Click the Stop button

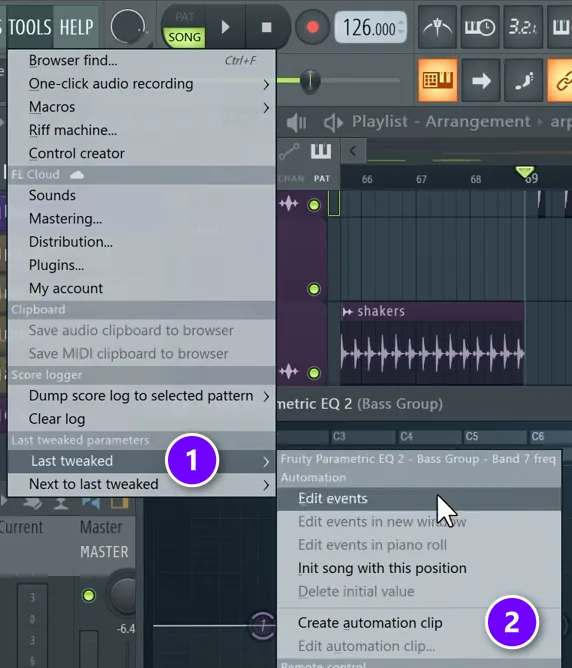click(x=267, y=27)
